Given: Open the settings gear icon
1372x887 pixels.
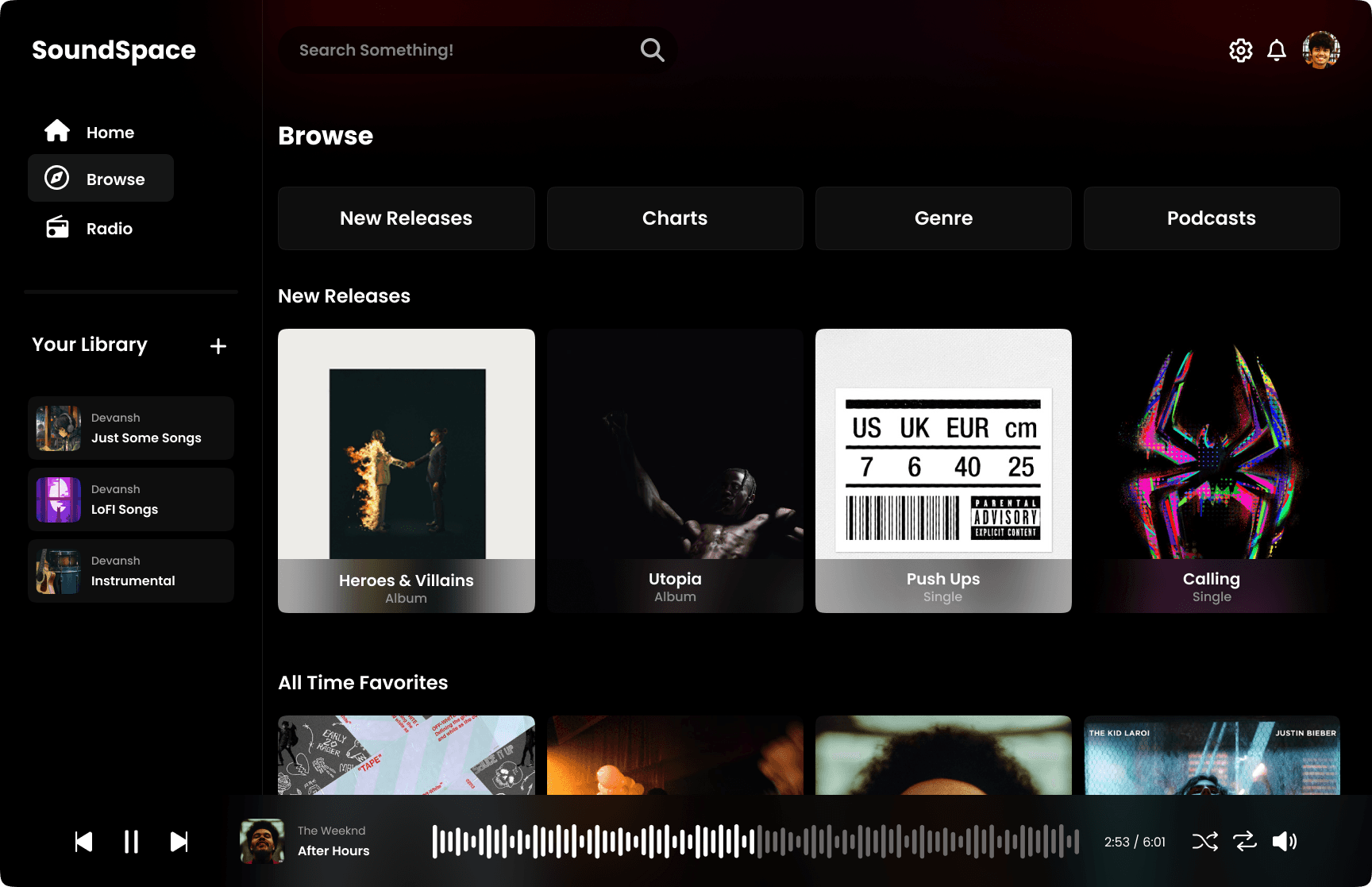Looking at the screenshot, I should (1240, 51).
